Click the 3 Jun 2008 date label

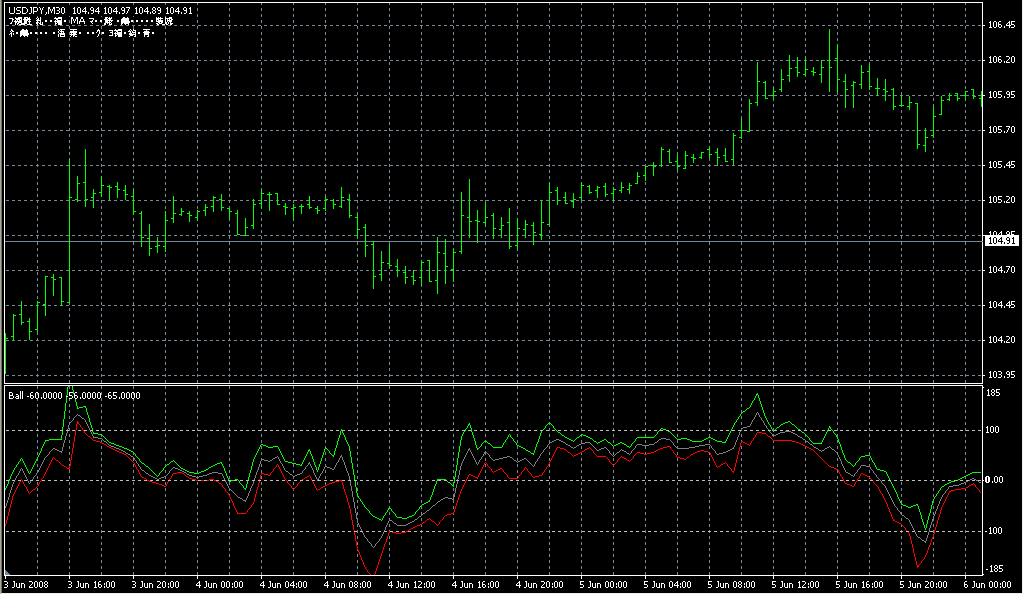click(27, 585)
